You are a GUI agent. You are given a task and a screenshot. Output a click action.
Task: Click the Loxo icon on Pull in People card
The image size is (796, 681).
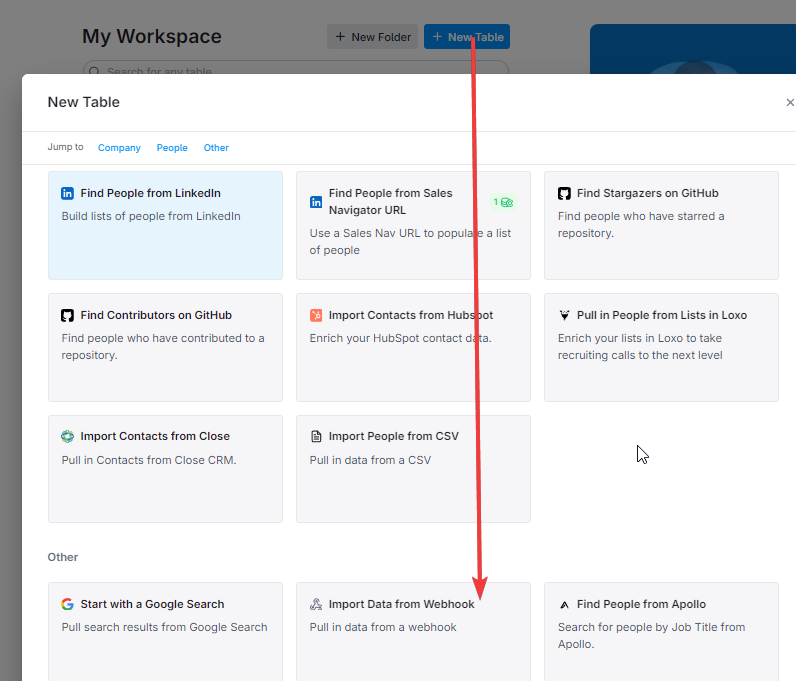[564, 316]
